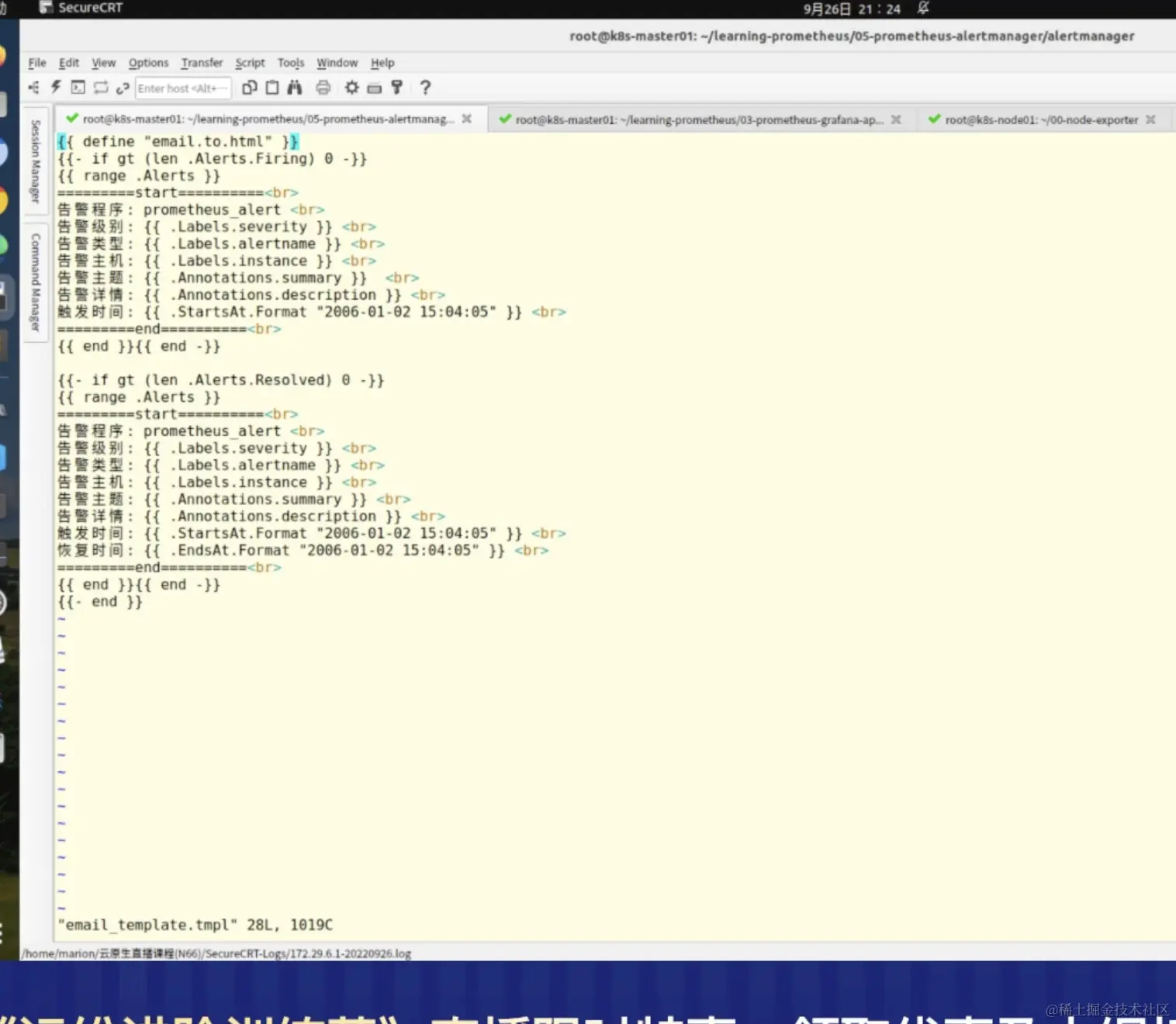Open the Tools menu
This screenshot has width=1176, height=1024.
click(291, 63)
